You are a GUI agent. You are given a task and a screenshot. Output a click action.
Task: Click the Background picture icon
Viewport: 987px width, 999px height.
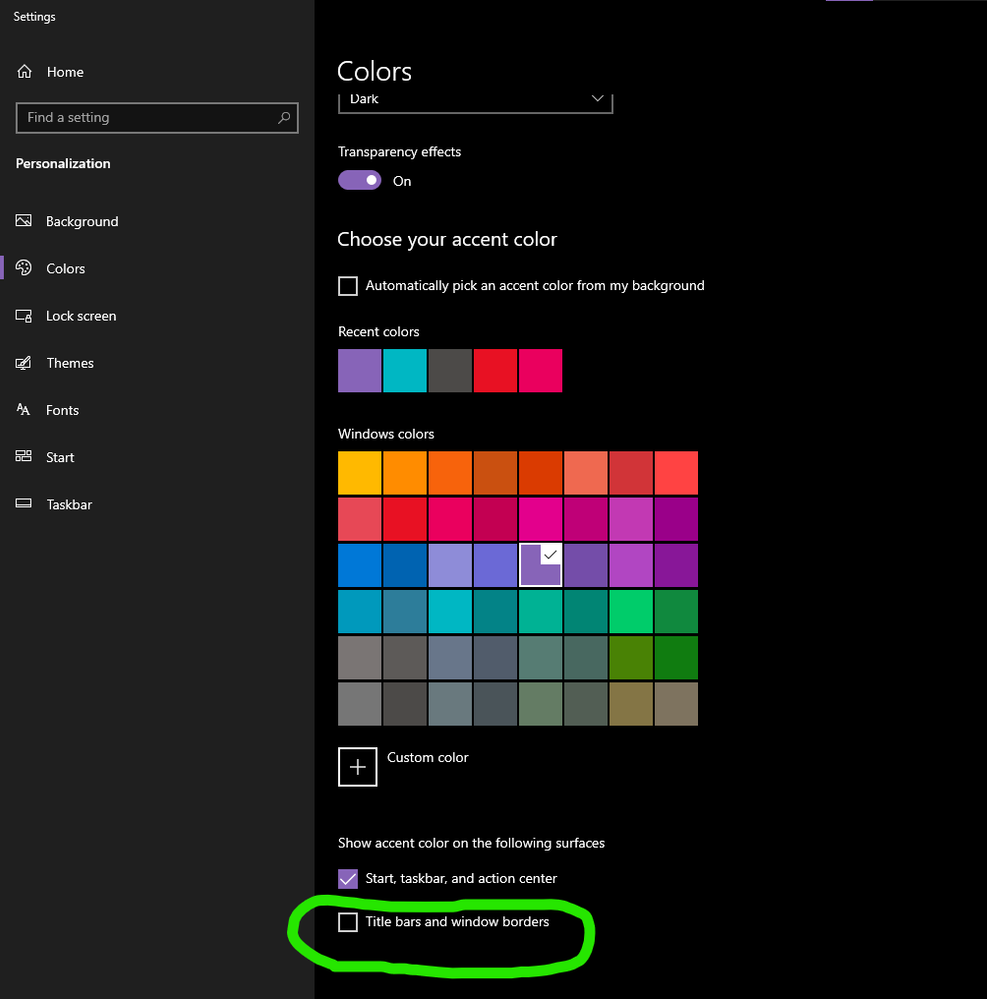(25, 221)
